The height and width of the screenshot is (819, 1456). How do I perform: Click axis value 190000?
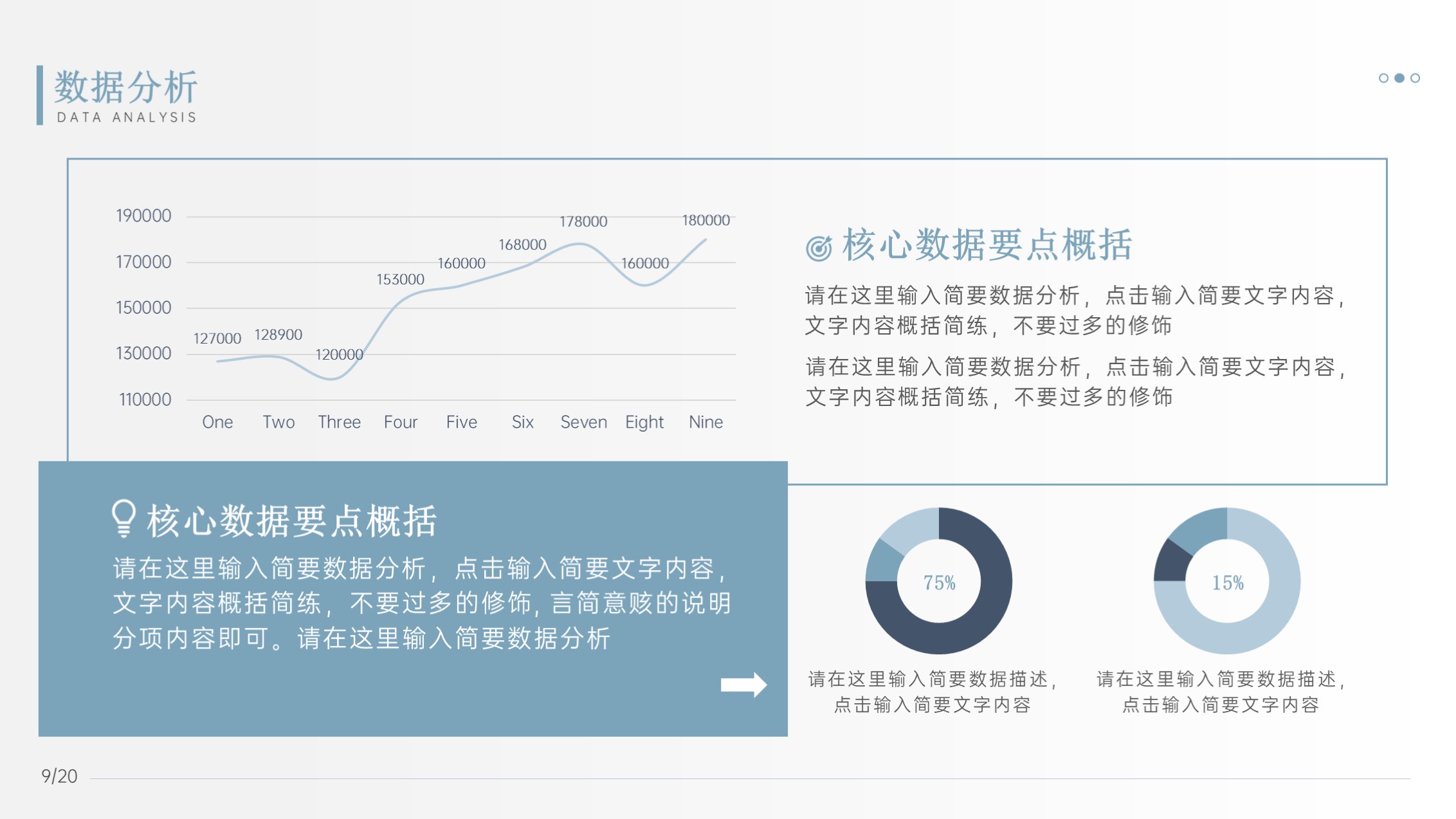[143, 216]
